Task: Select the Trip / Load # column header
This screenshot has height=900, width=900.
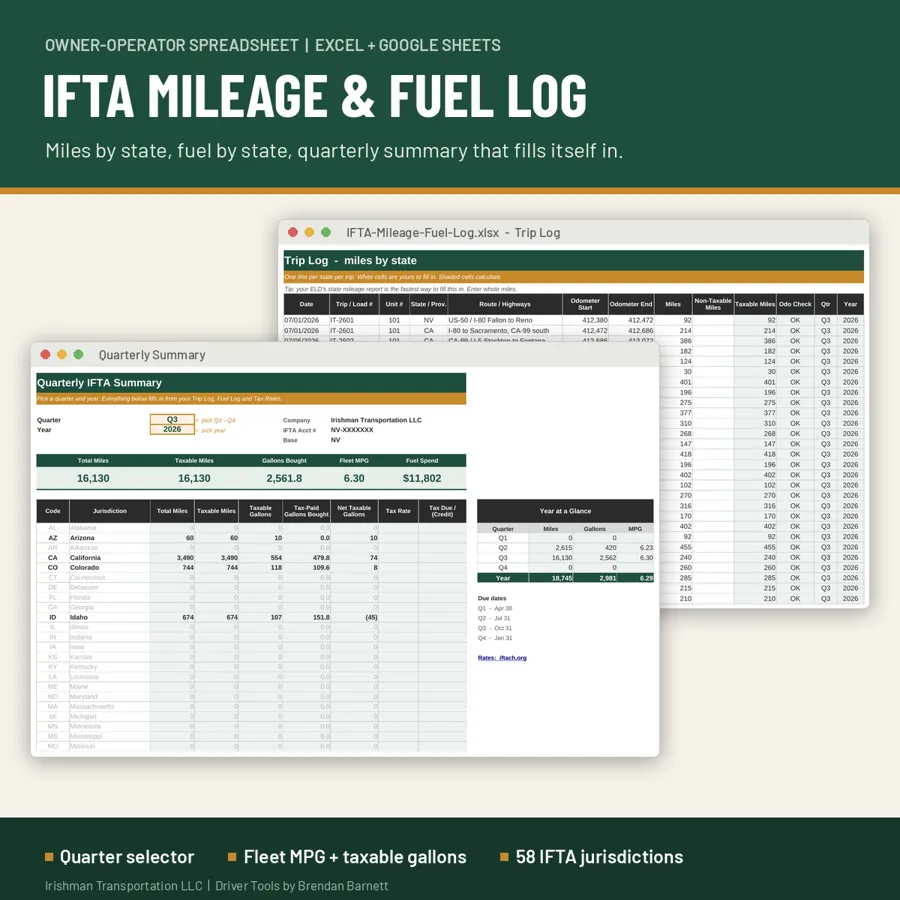Action: (x=354, y=304)
